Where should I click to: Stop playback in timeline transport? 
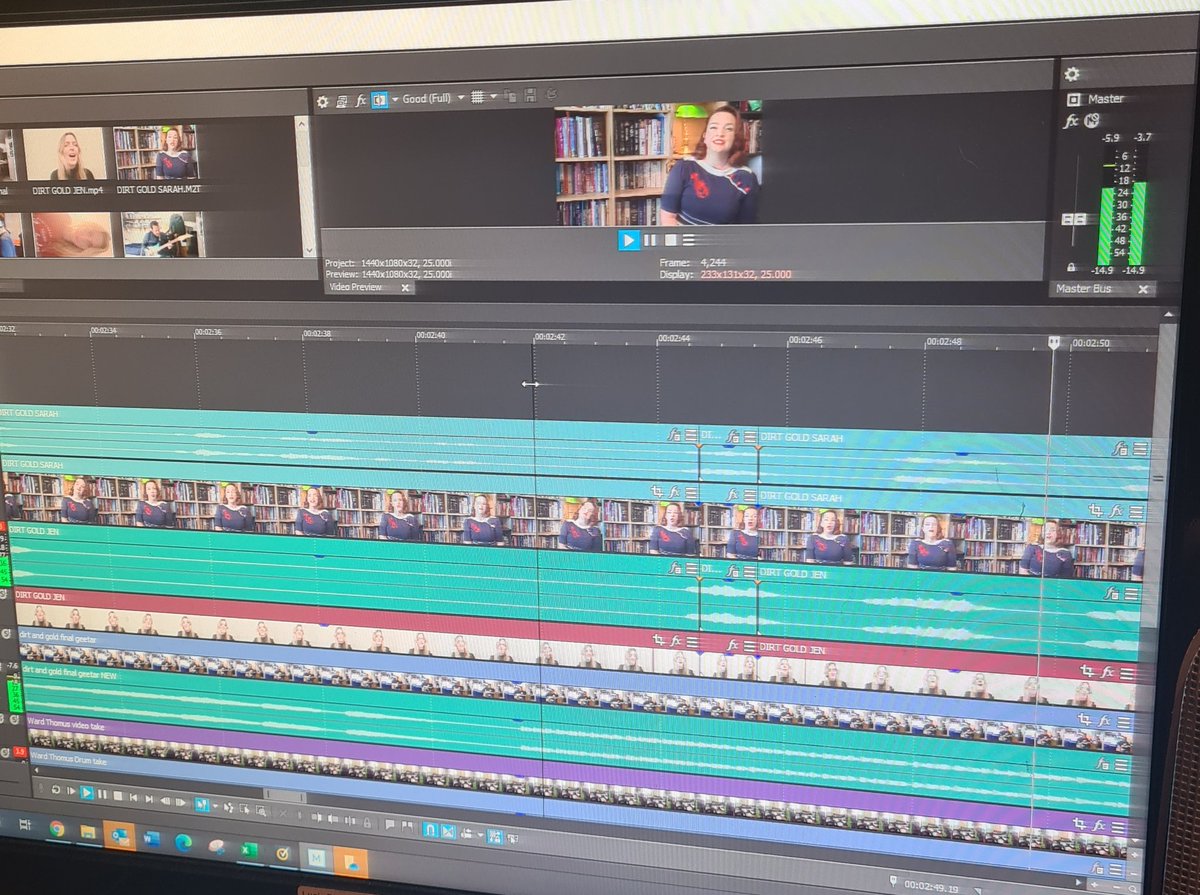click(x=118, y=795)
